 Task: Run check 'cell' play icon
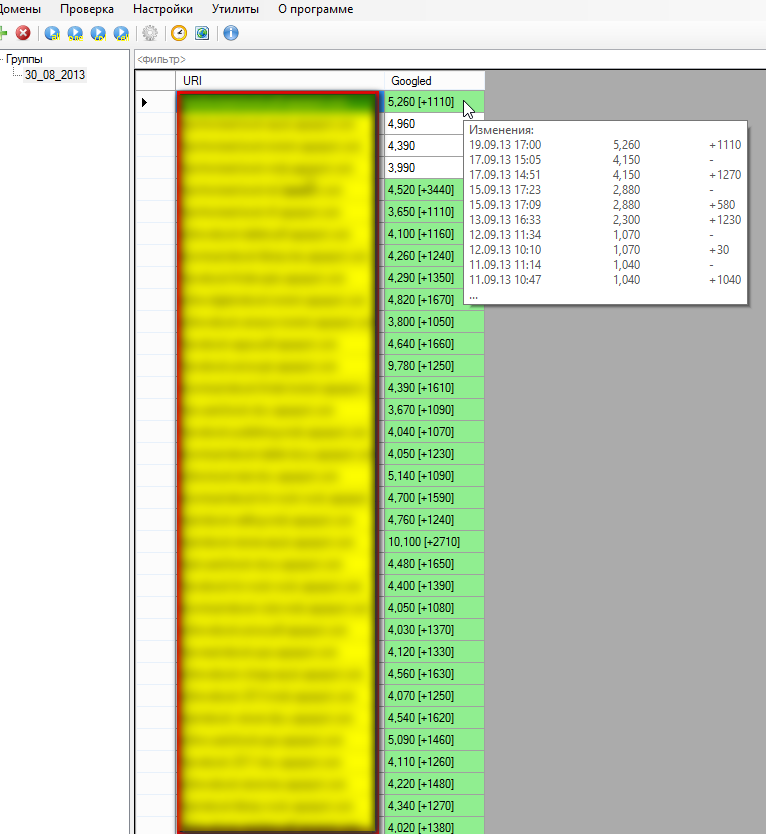(121, 33)
